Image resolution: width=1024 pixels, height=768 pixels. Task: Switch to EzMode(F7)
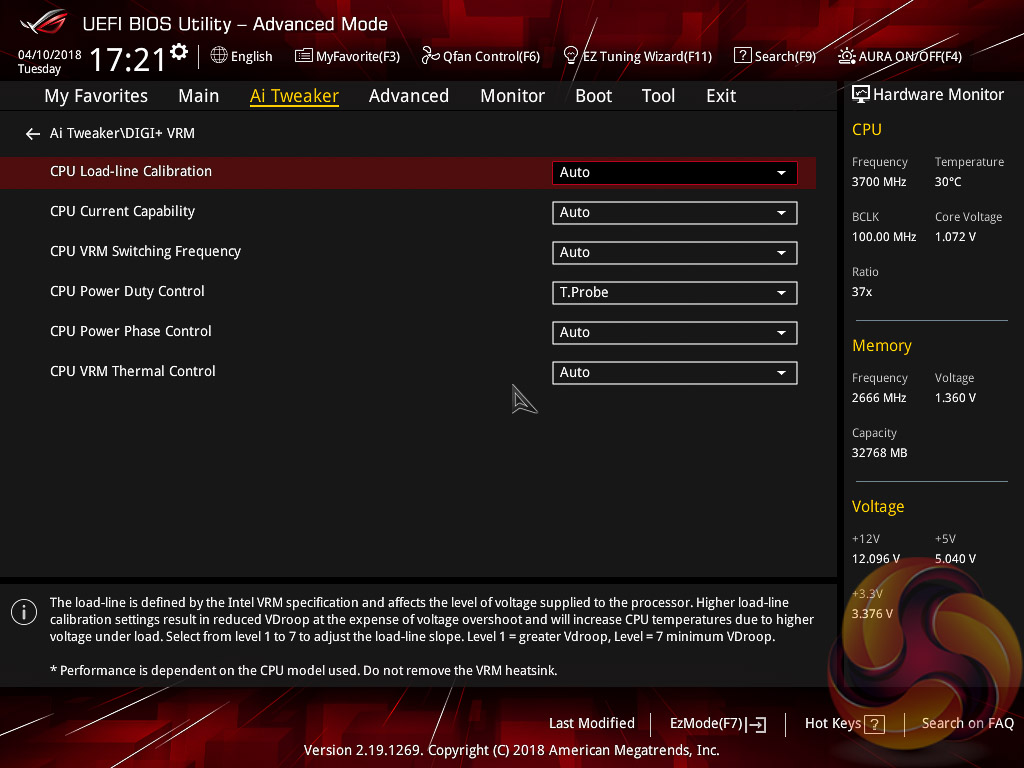[718, 724]
